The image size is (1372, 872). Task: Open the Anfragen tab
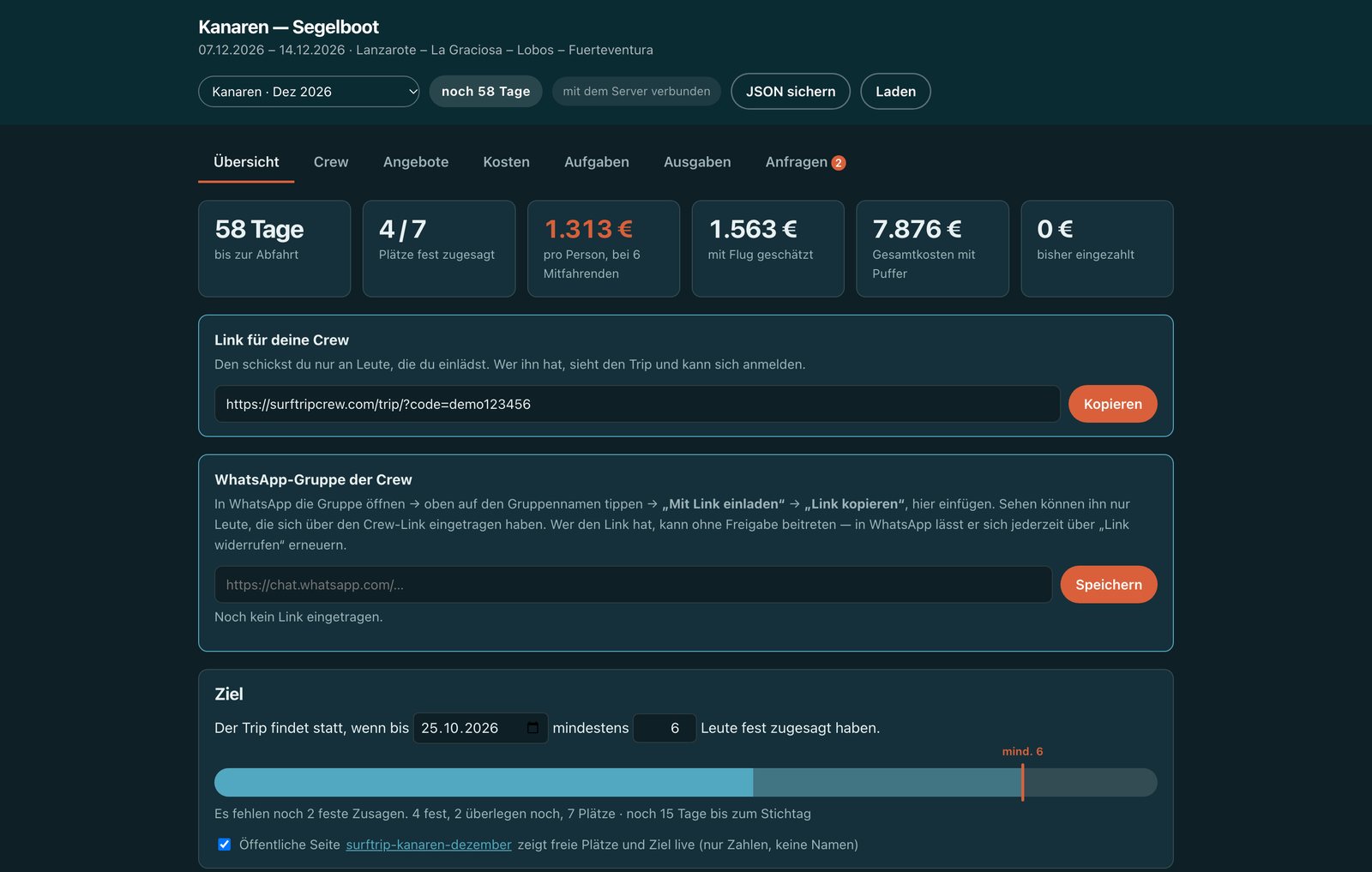pyautogui.click(x=805, y=162)
